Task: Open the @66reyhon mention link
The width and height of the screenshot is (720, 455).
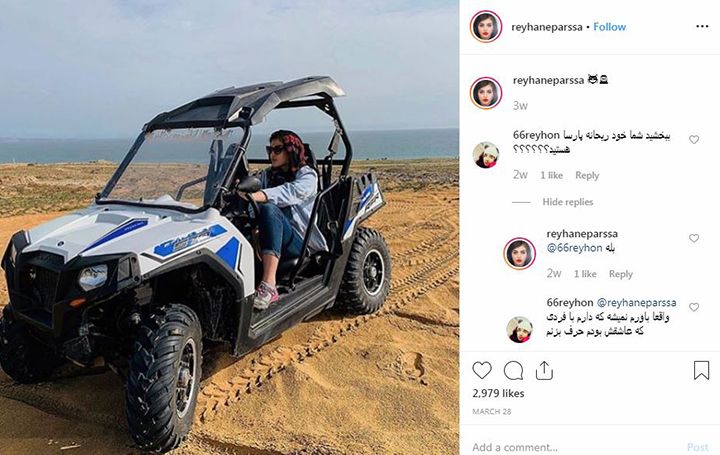Action: click(x=574, y=248)
